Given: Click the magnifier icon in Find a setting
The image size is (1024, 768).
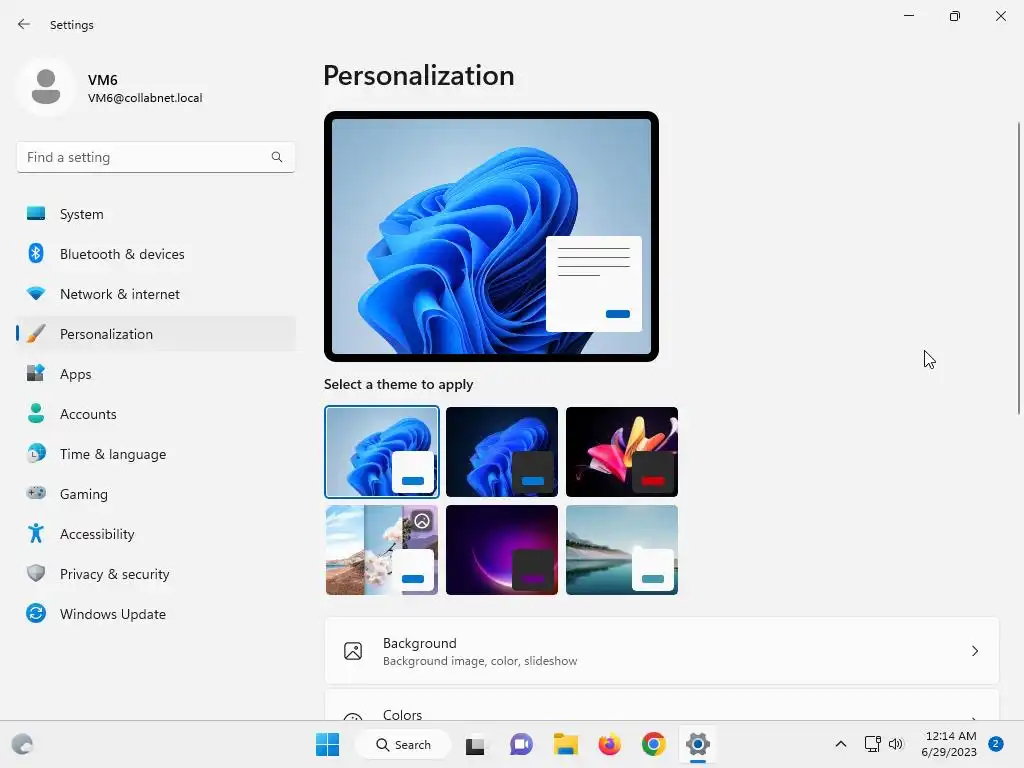Looking at the screenshot, I should [277, 157].
